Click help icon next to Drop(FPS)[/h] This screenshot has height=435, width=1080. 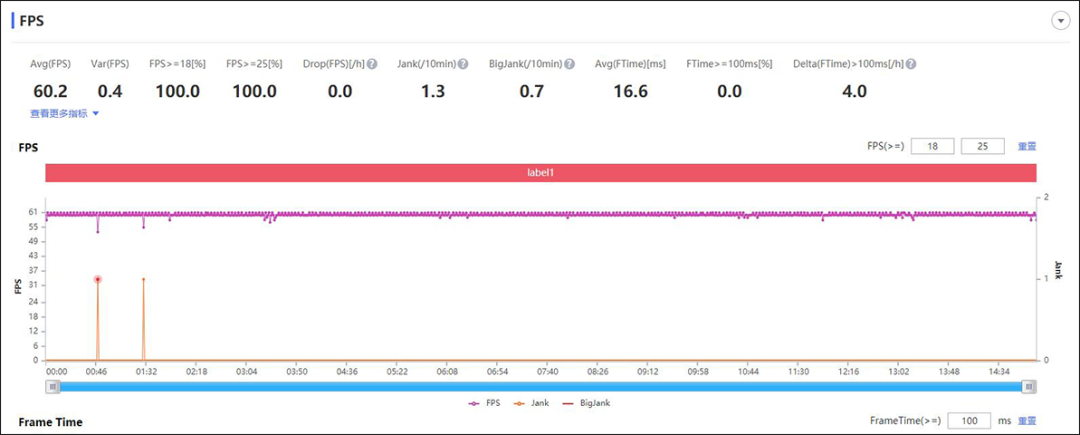pos(372,64)
